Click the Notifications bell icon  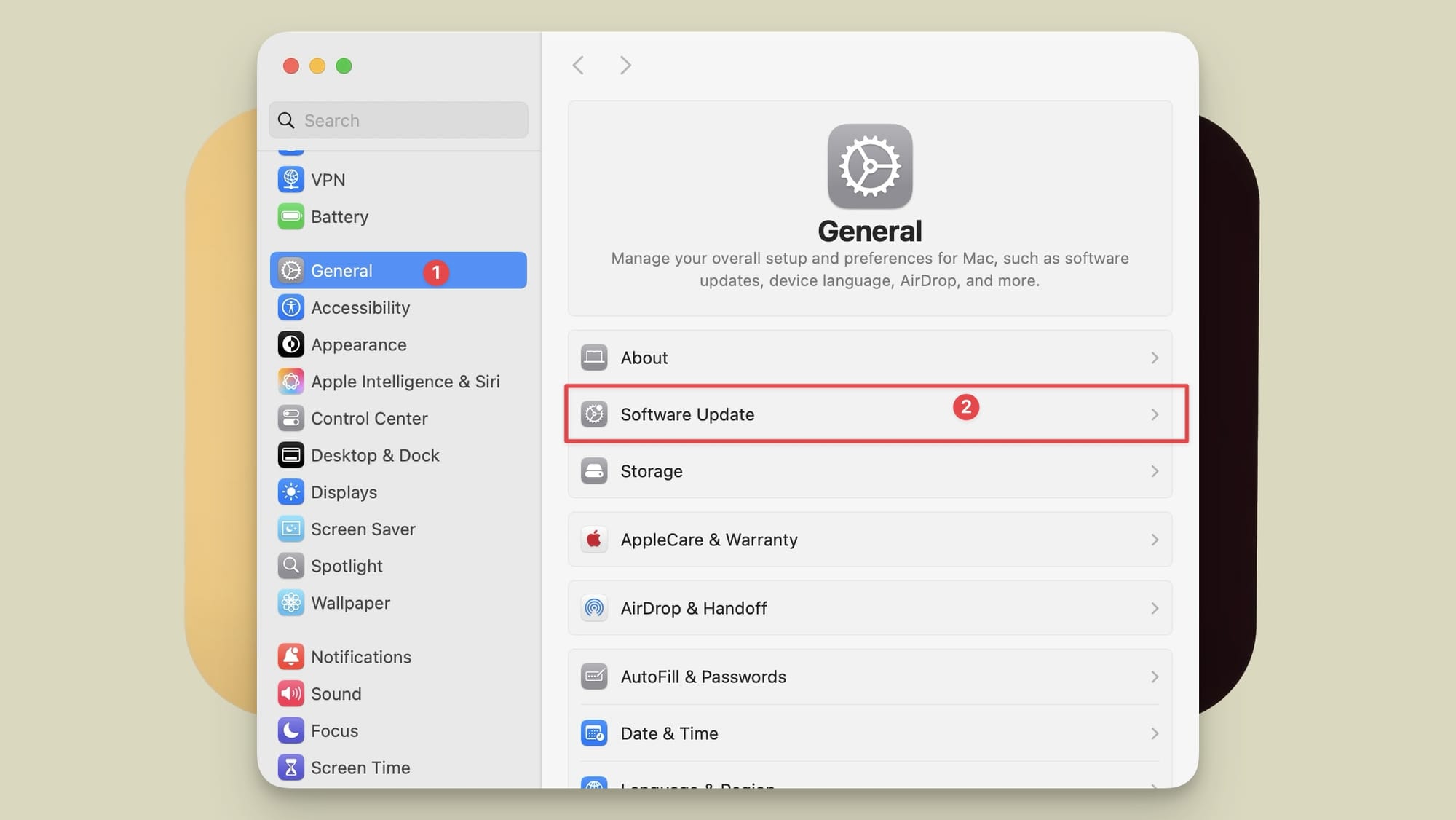(x=290, y=657)
